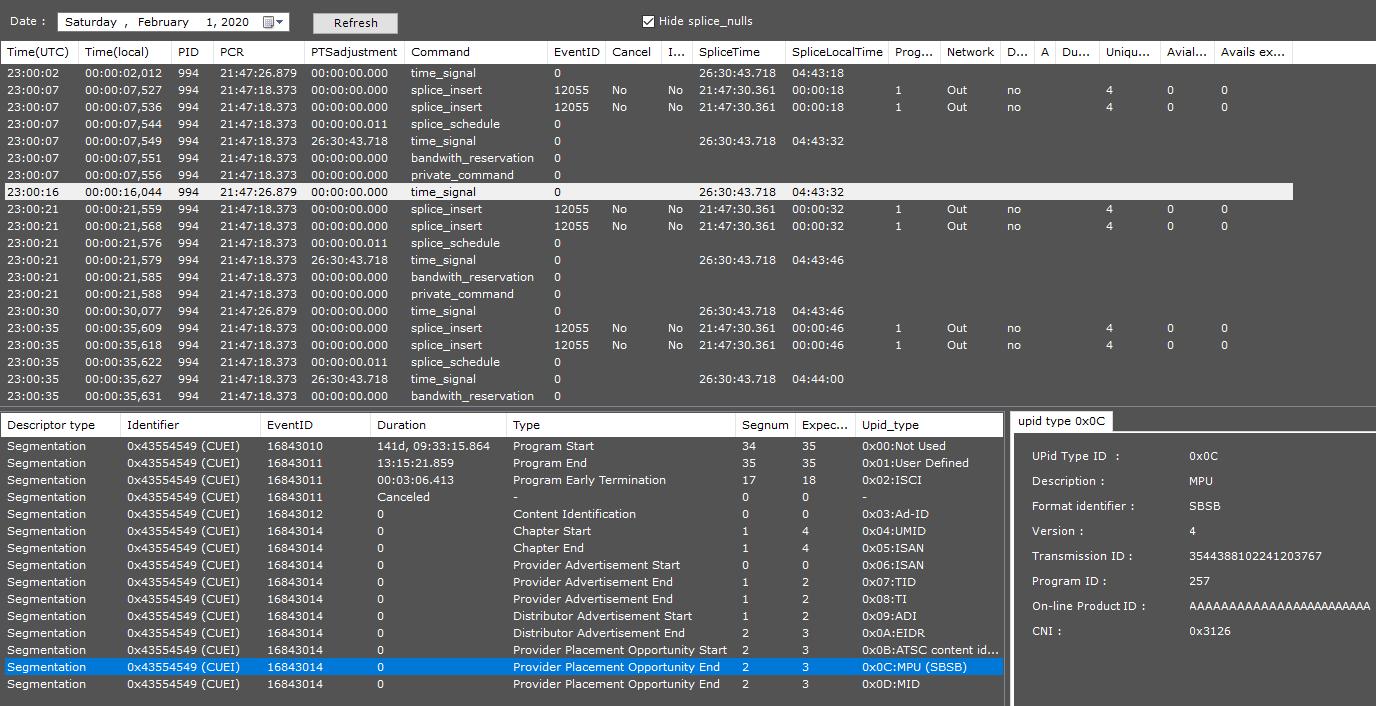Select the year '2020' in date field

(x=235, y=22)
